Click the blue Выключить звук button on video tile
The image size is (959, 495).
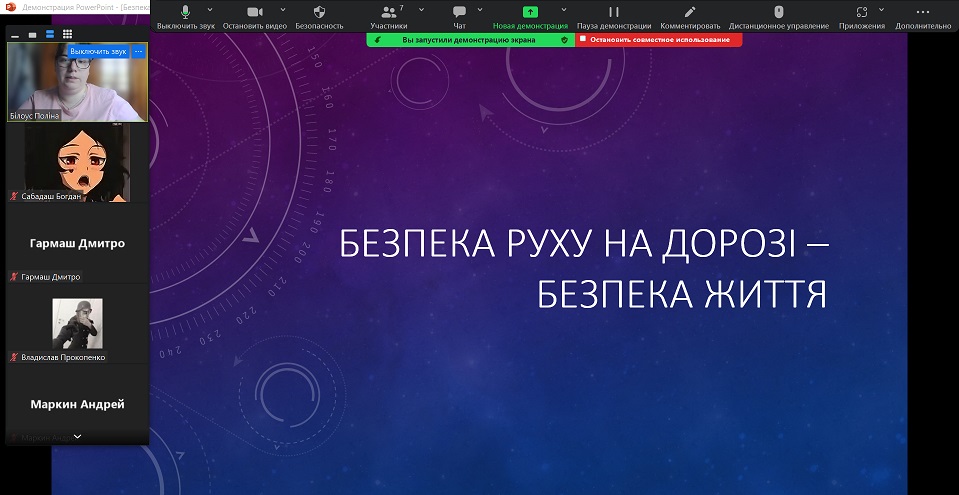(x=98, y=51)
